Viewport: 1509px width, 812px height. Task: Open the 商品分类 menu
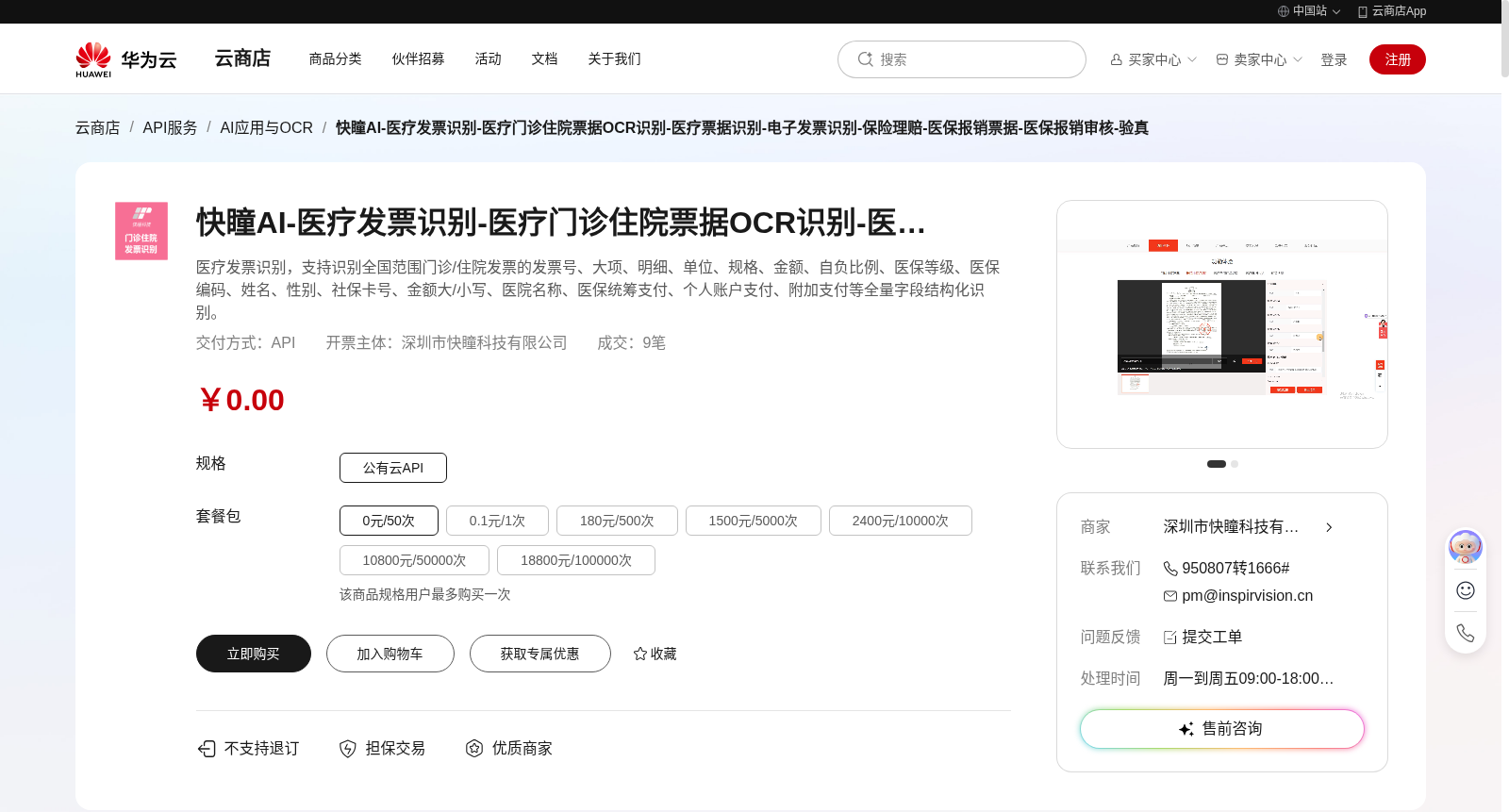335,58
